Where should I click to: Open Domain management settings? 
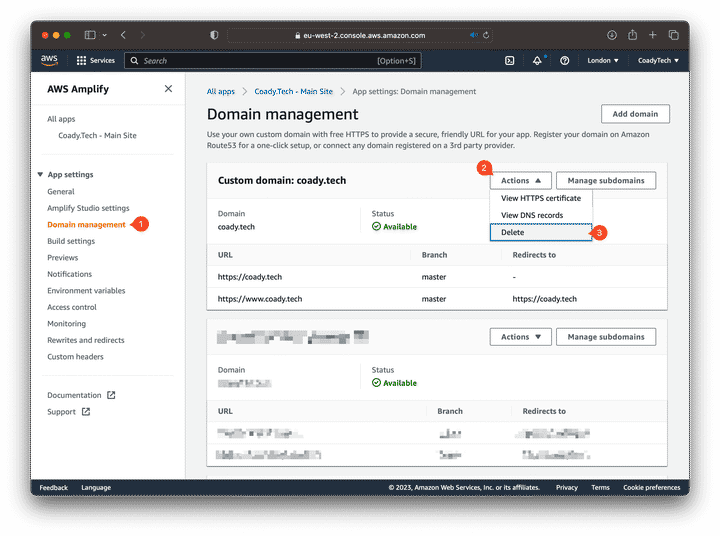(x=86, y=225)
